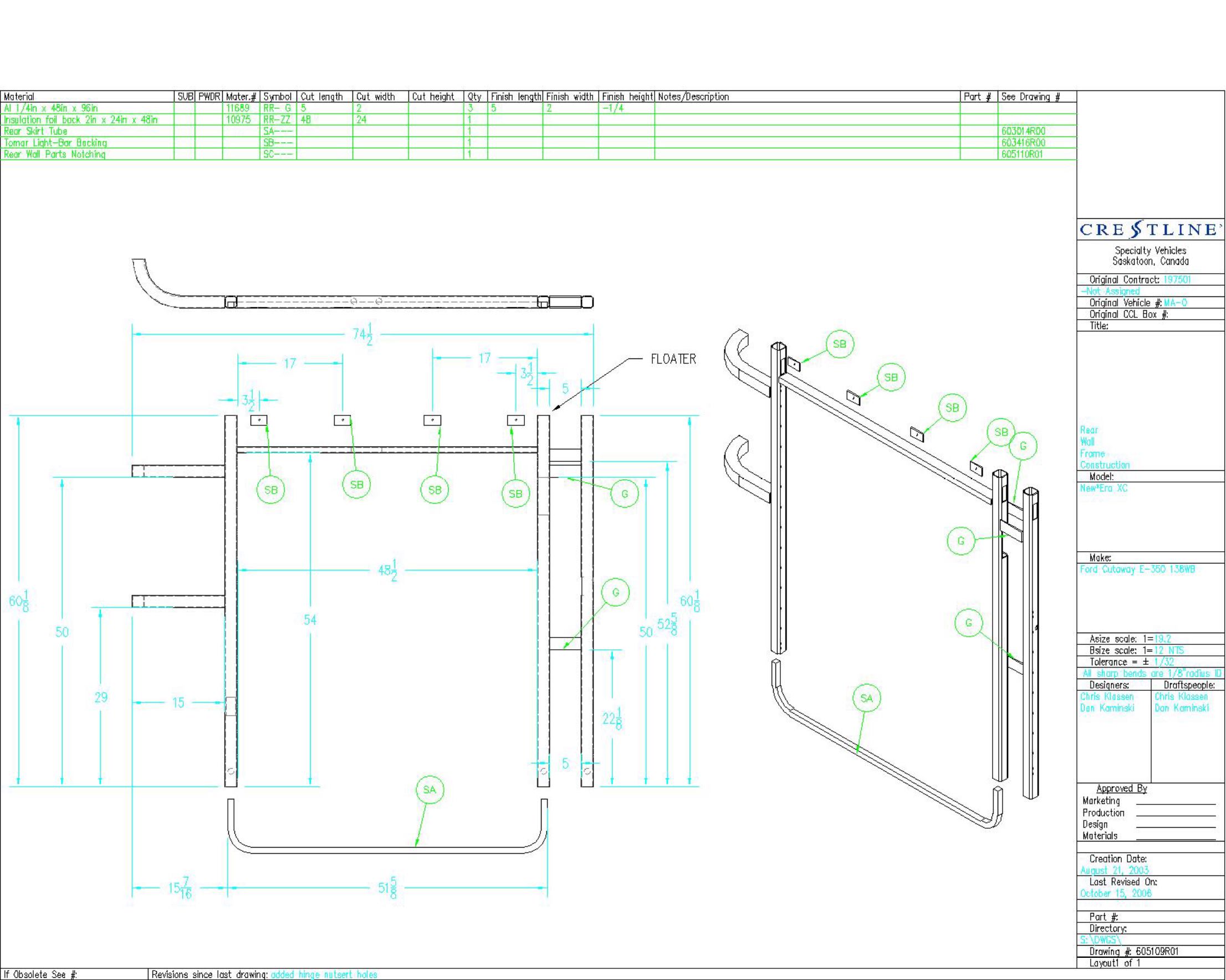Select the 'New*Era XC' model text
The height and width of the screenshot is (980, 1226).
point(1103,488)
